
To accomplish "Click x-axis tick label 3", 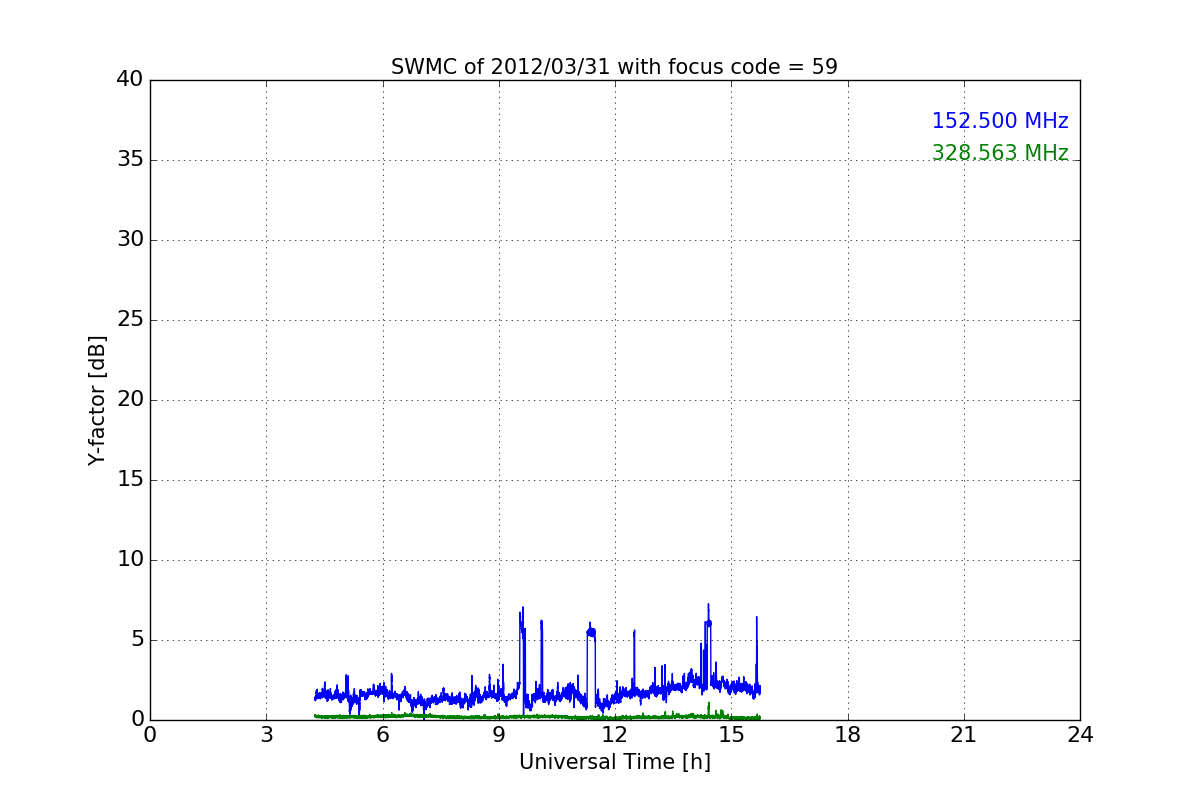I will coord(266,735).
